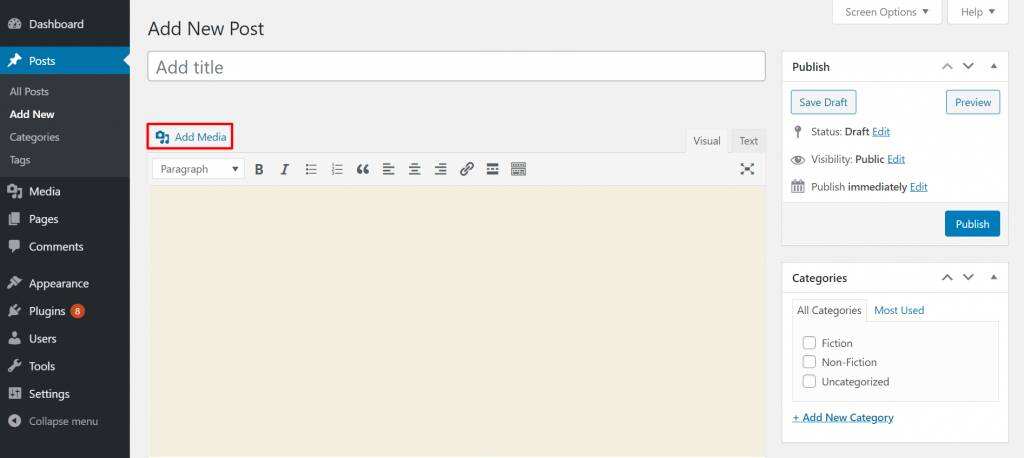Screen dimensions: 1024x458
Task: Move Categories box down
Action: tap(968, 278)
